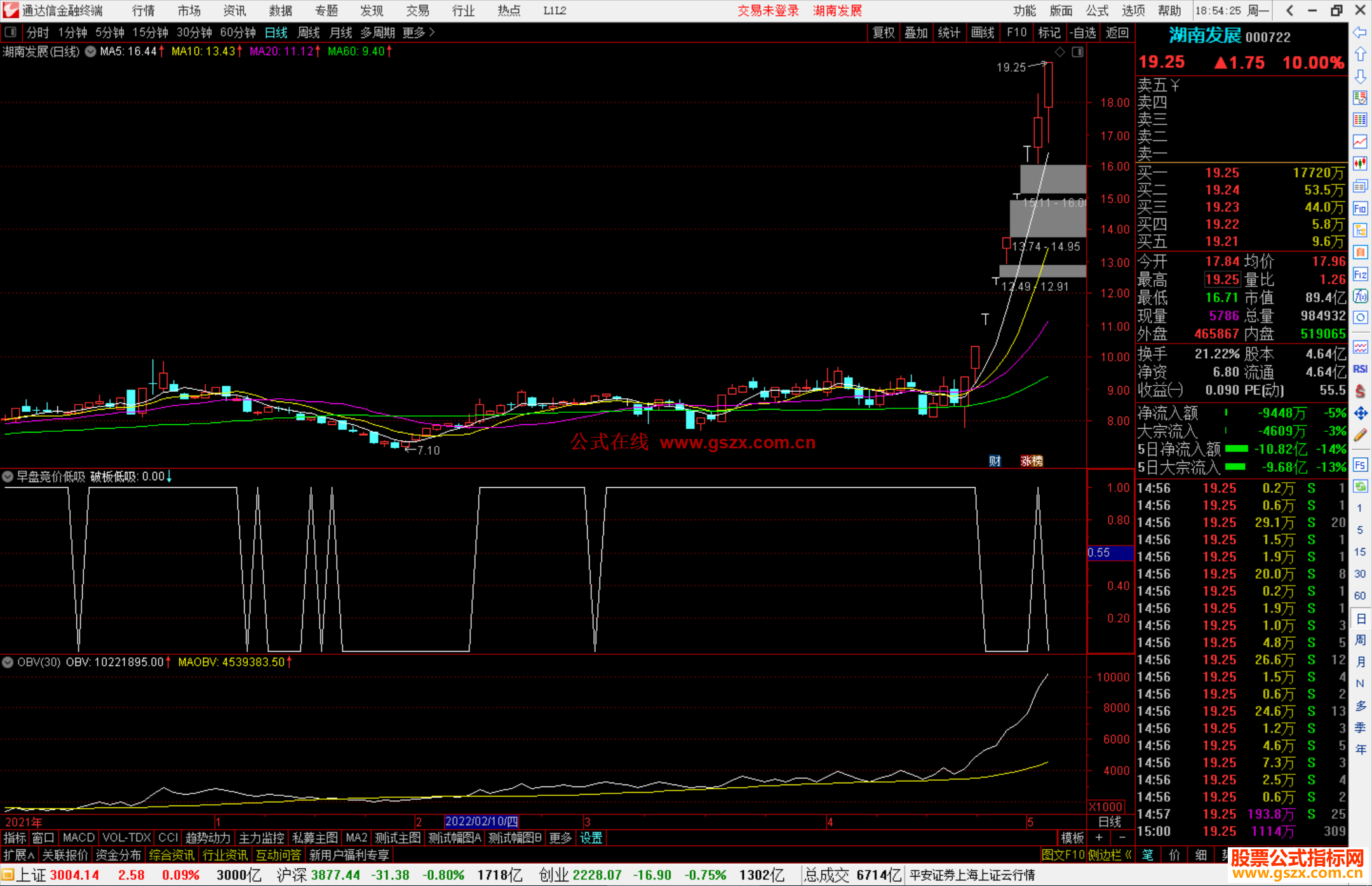Click the 返回 button in chart toolbar
Viewport: 1372px width, 886px height.
1117,32
